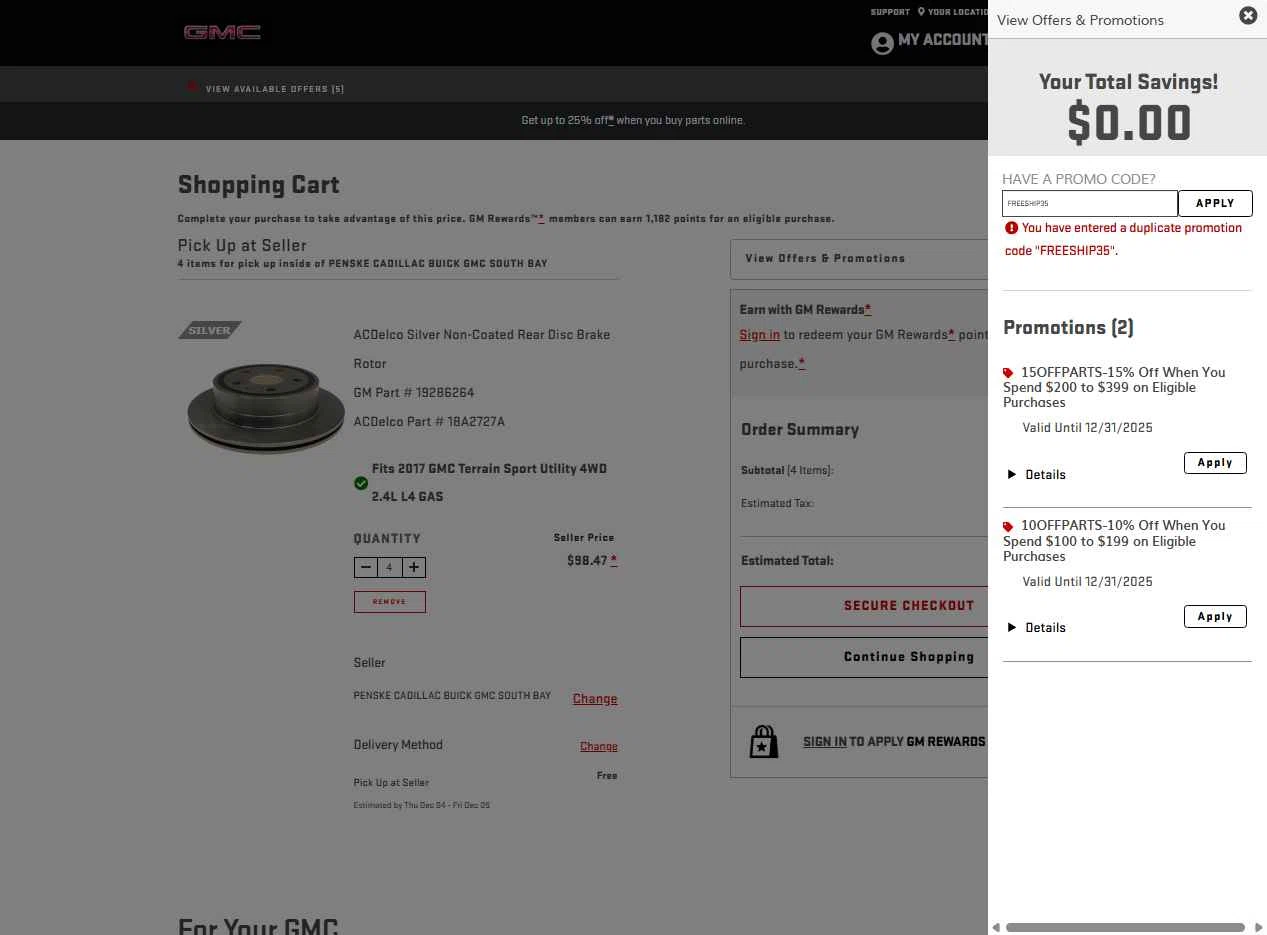Viewport: 1267px width, 935px height.
Task: Click the GM Rewards asterisk in Earn heading
Action: (x=868, y=310)
